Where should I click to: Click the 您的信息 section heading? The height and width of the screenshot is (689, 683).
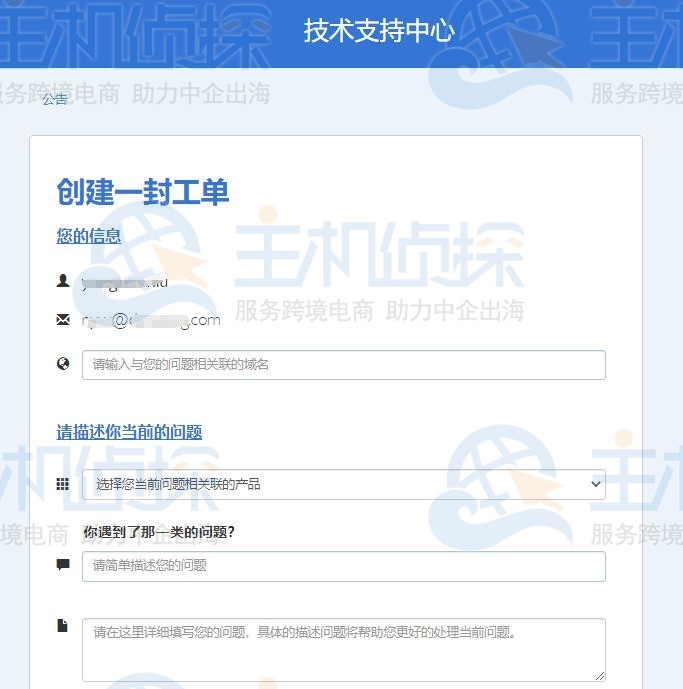point(89,236)
